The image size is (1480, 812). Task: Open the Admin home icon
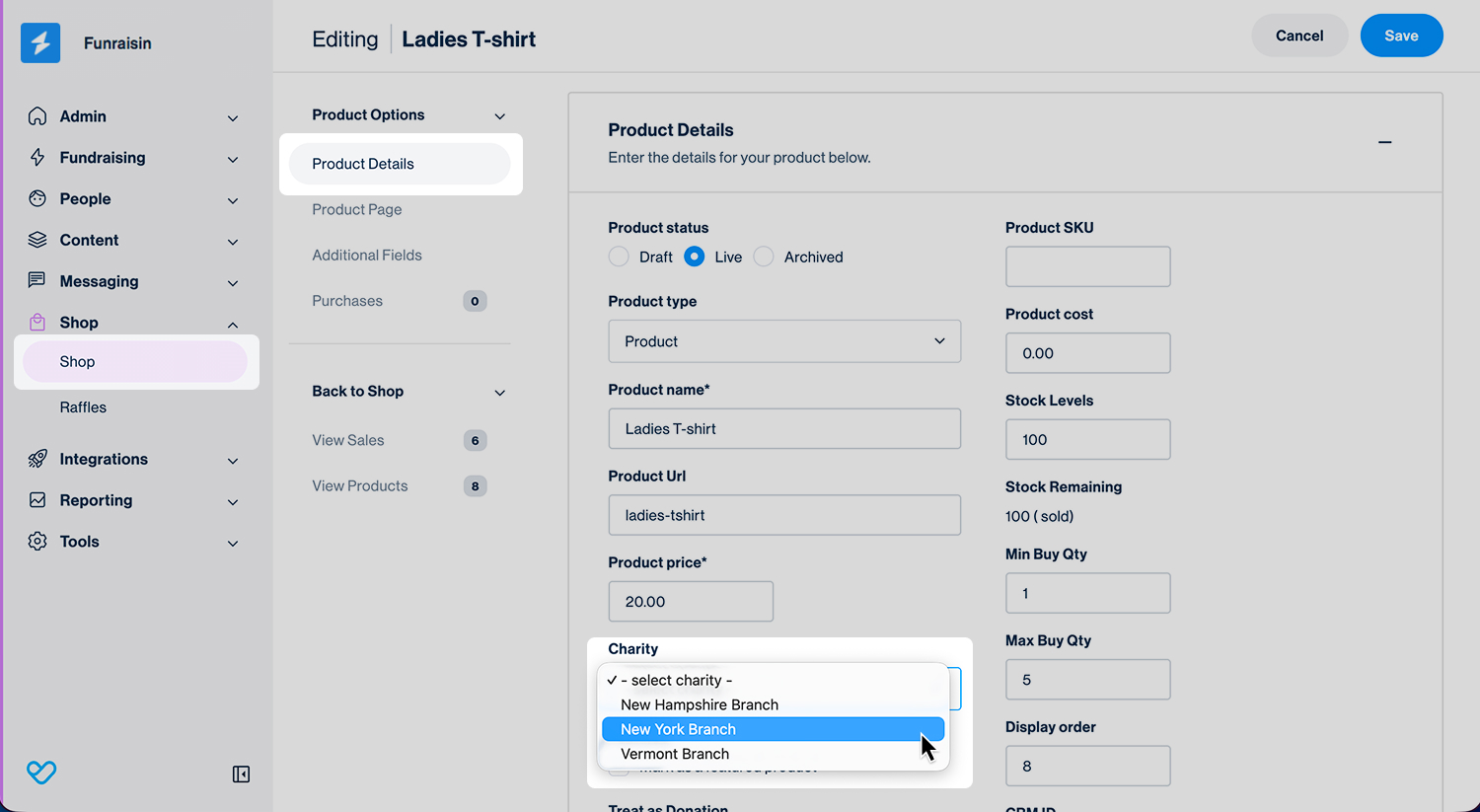37,116
